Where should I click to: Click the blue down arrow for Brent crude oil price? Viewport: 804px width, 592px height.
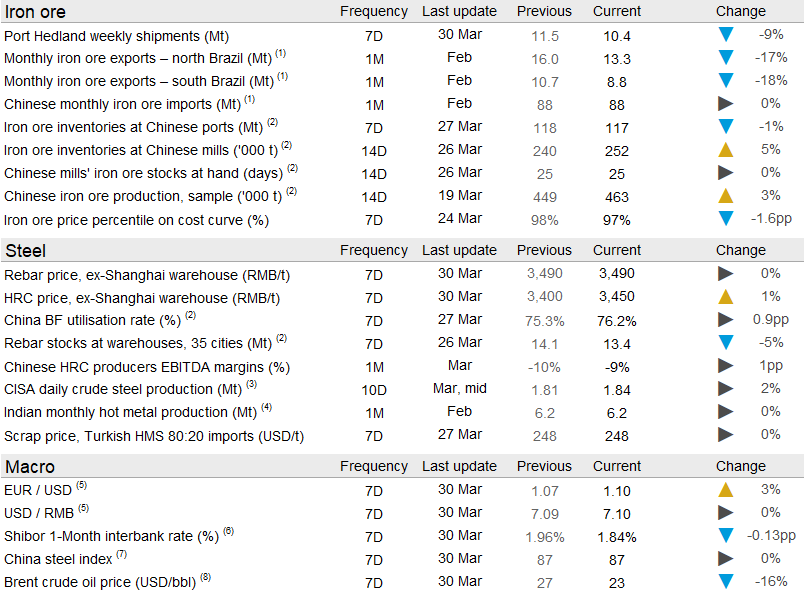tap(726, 582)
